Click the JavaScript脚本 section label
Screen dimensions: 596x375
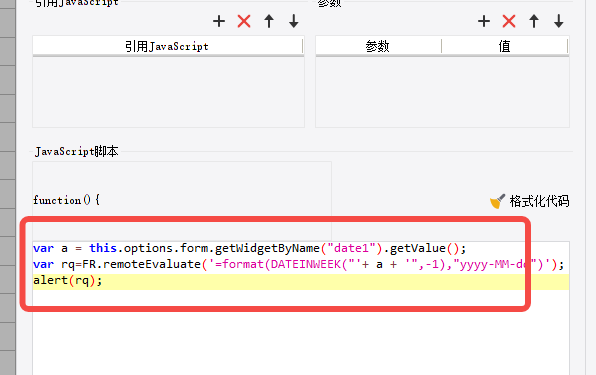pos(76,151)
